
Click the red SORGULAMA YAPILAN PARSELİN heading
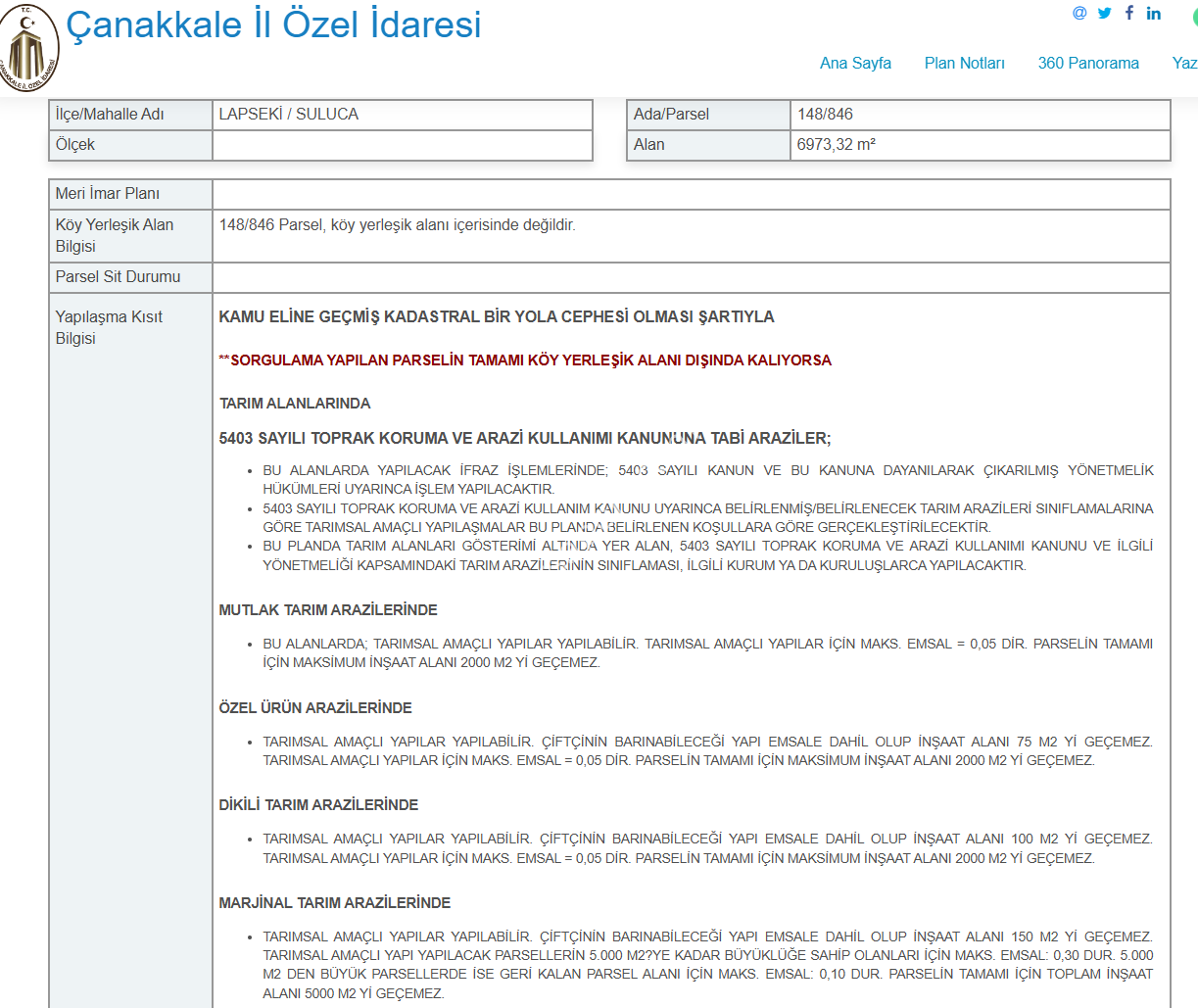530,360
